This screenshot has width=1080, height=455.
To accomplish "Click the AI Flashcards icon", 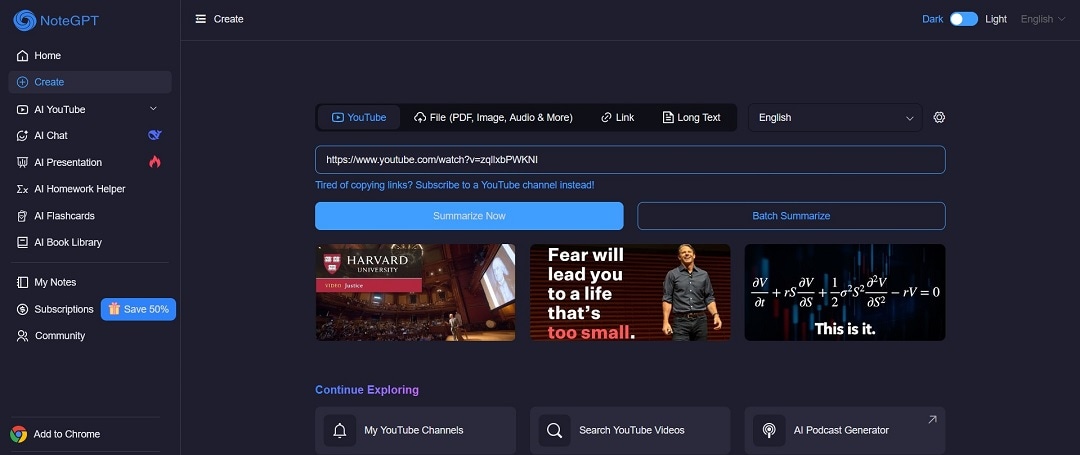I will (22, 216).
